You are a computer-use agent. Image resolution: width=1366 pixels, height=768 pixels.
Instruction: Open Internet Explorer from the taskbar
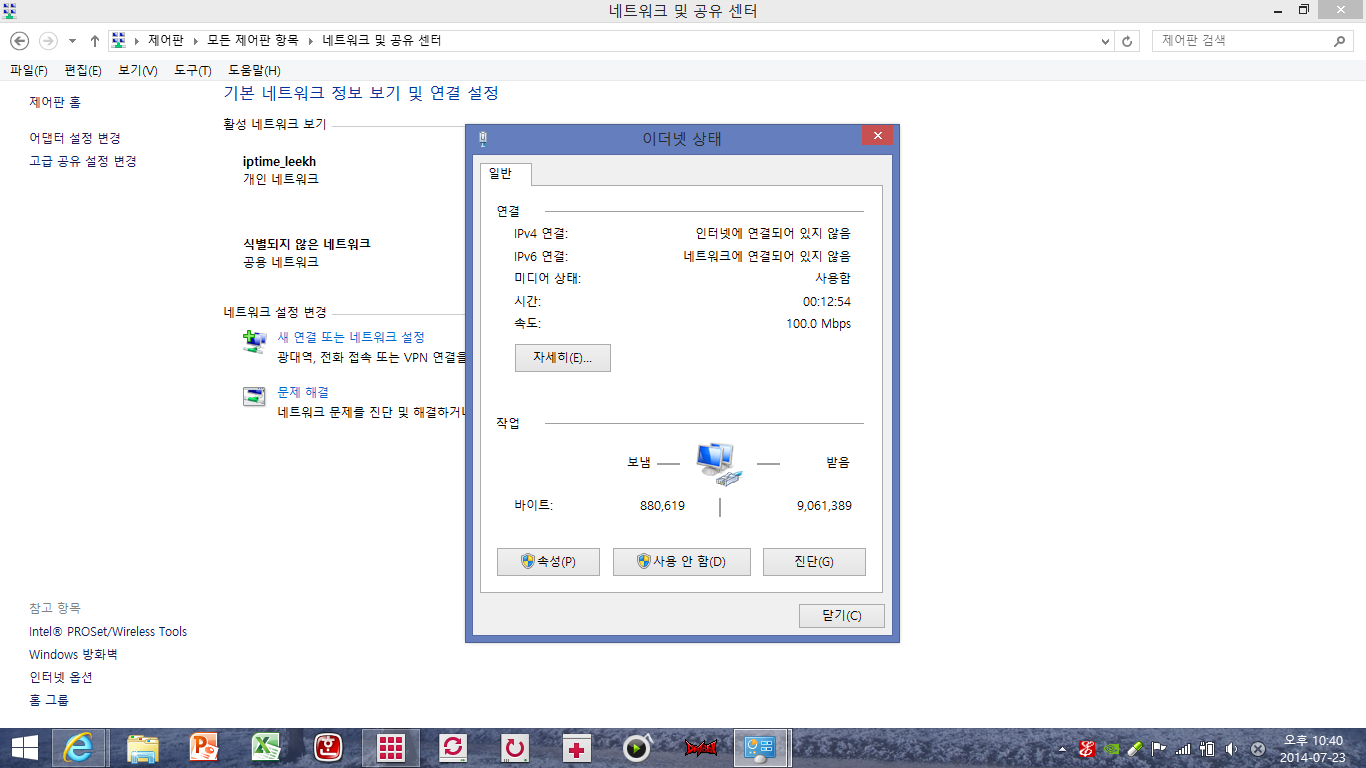point(78,747)
